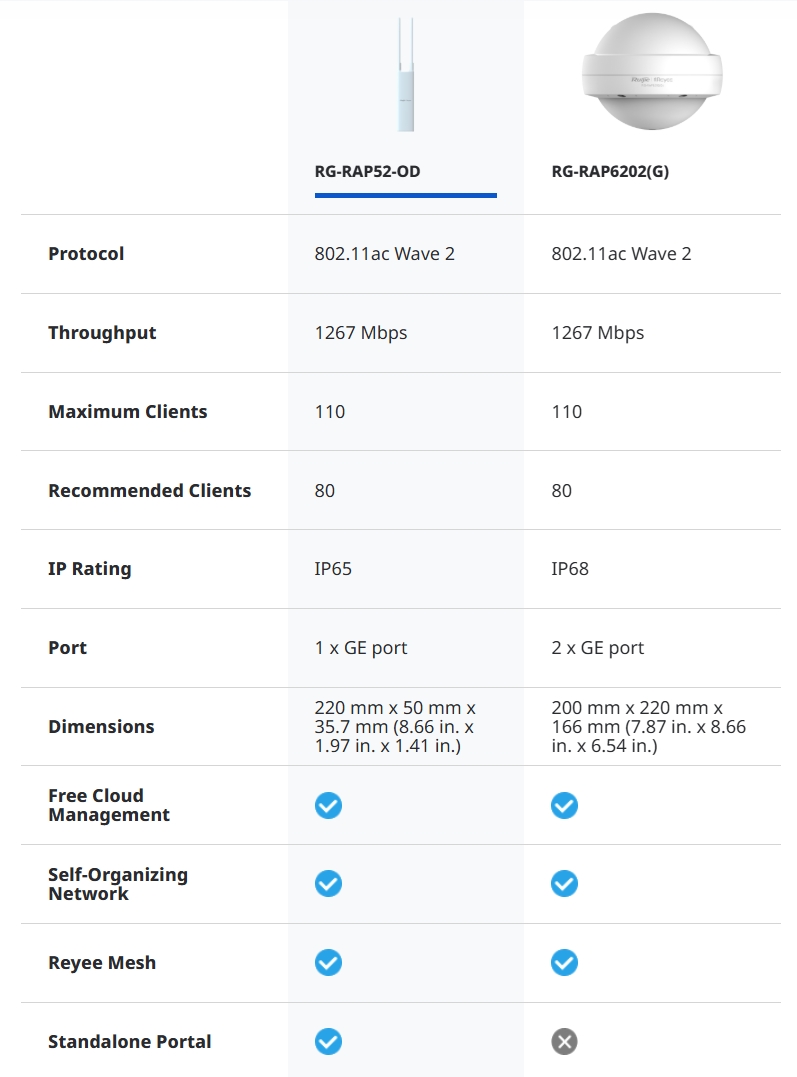Click the Dimensions row label
This screenshot has width=797, height=1077.
tap(101, 727)
